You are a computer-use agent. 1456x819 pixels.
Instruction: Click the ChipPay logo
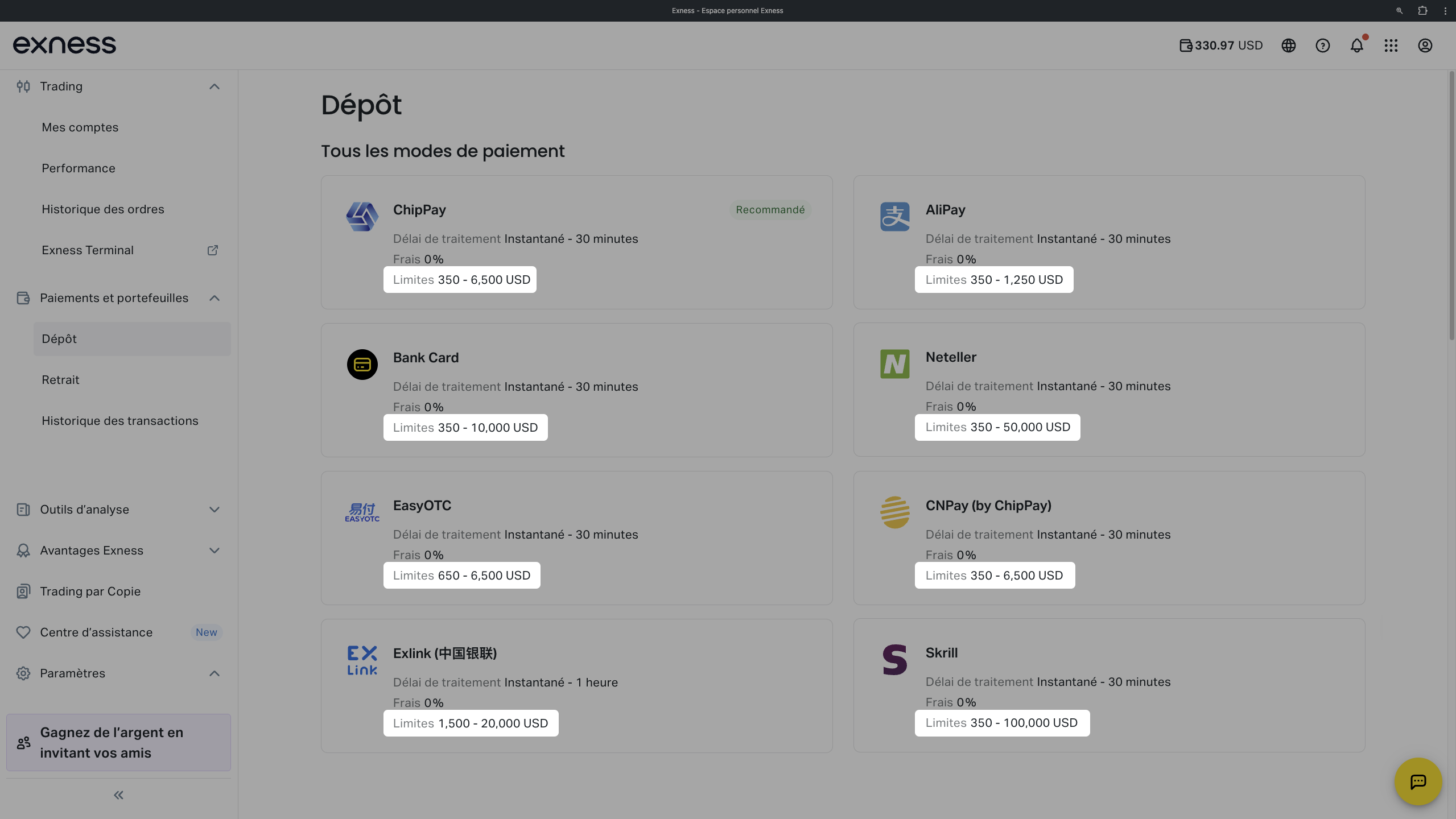(x=362, y=217)
